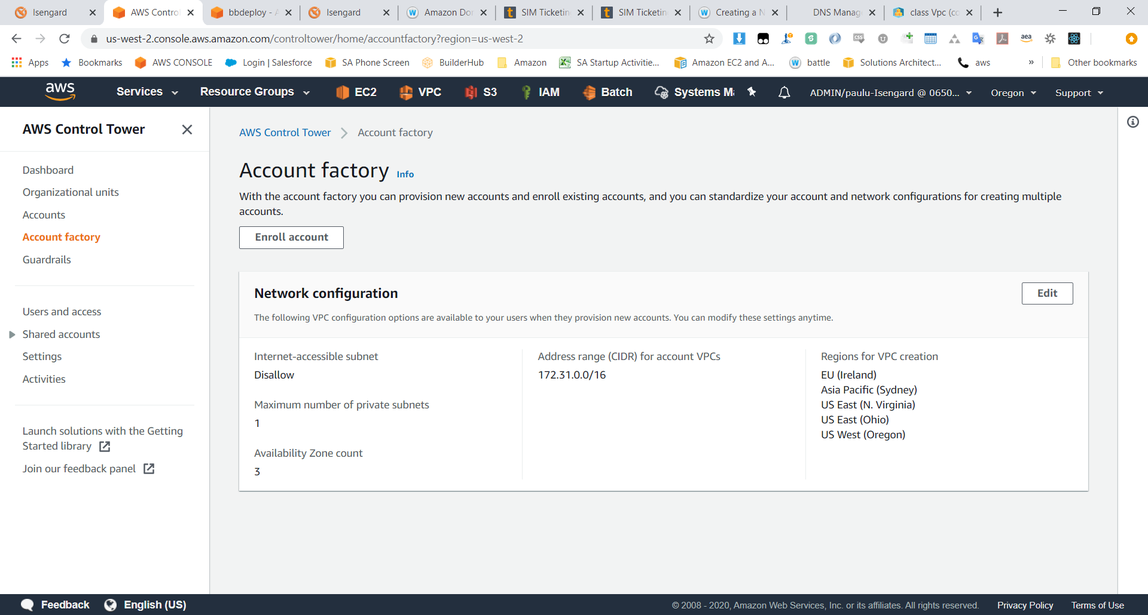Select Account factory in the sidebar

pyautogui.click(x=62, y=237)
